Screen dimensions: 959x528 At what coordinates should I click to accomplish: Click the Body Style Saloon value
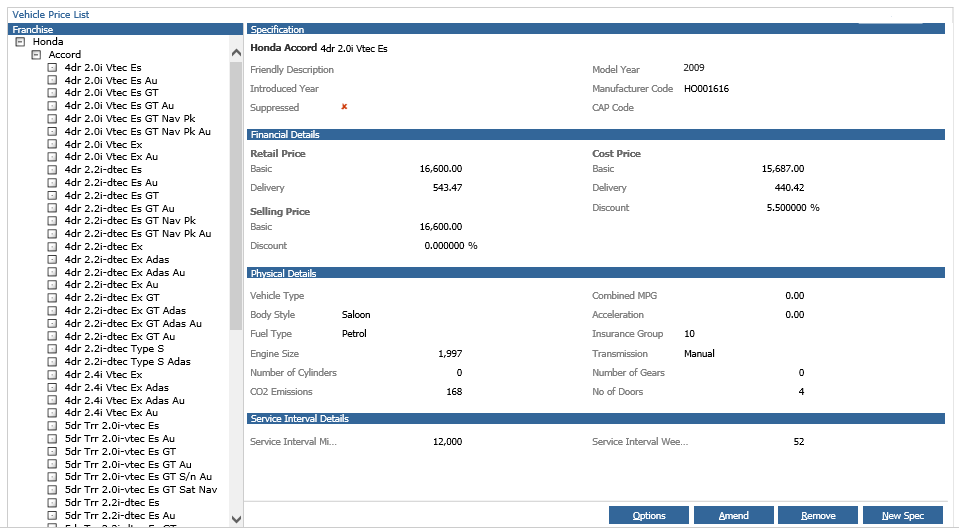pyautogui.click(x=356, y=314)
